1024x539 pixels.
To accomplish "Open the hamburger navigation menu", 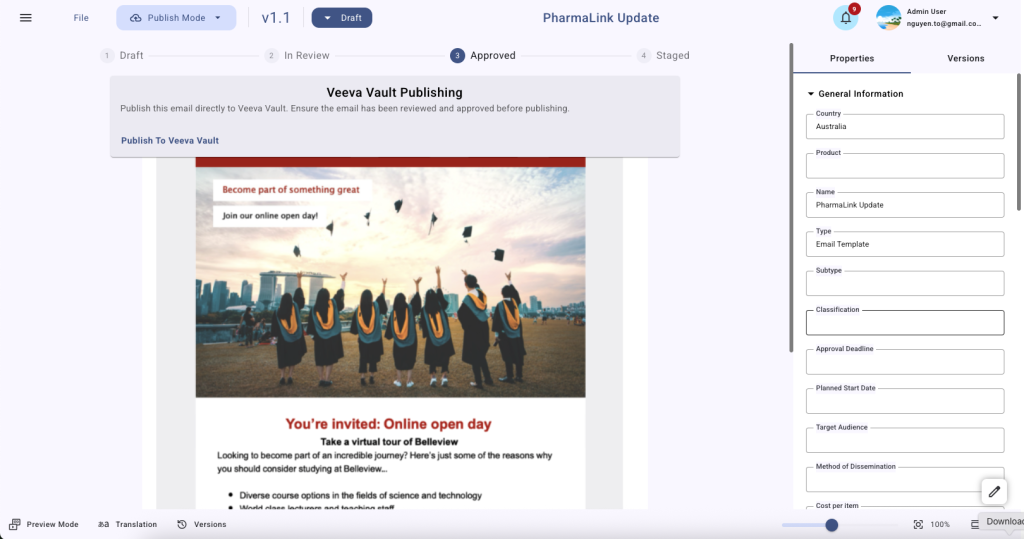I will (x=25, y=18).
